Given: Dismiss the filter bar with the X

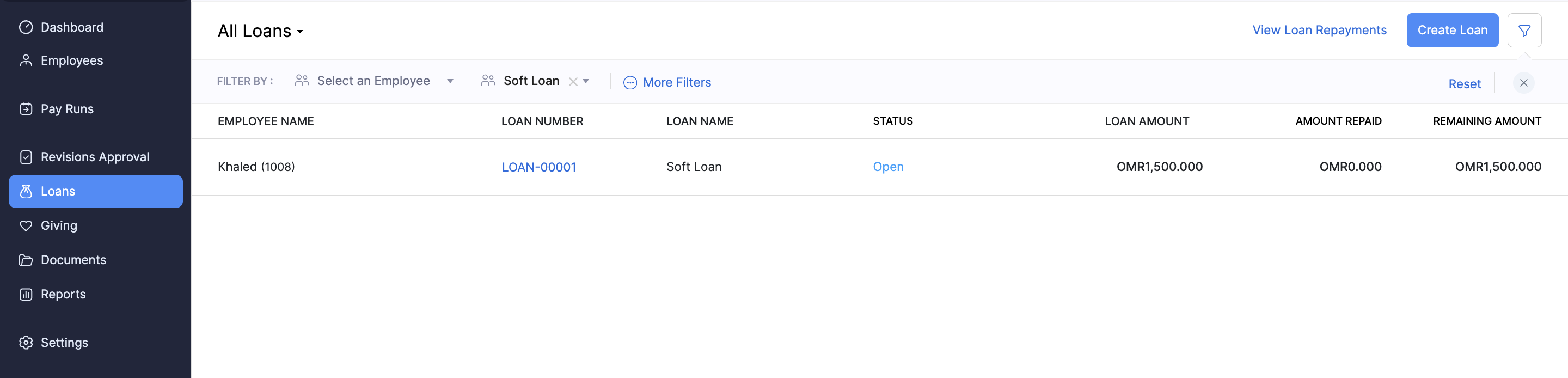Looking at the screenshot, I should 1523,83.
